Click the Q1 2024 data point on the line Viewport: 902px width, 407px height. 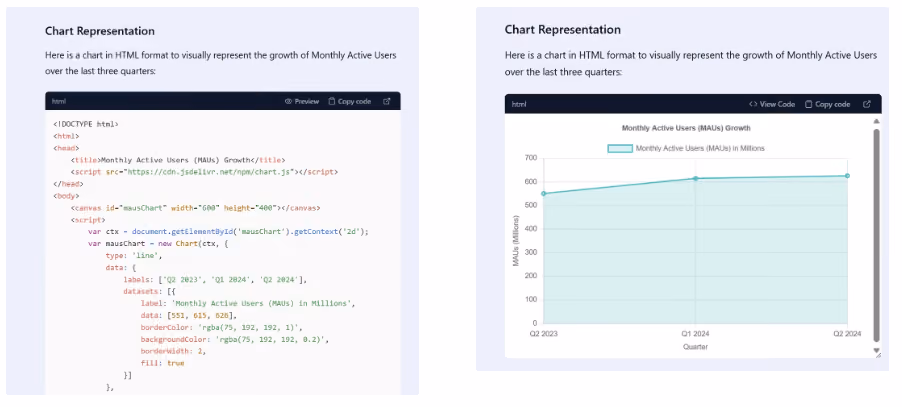(695, 178)
